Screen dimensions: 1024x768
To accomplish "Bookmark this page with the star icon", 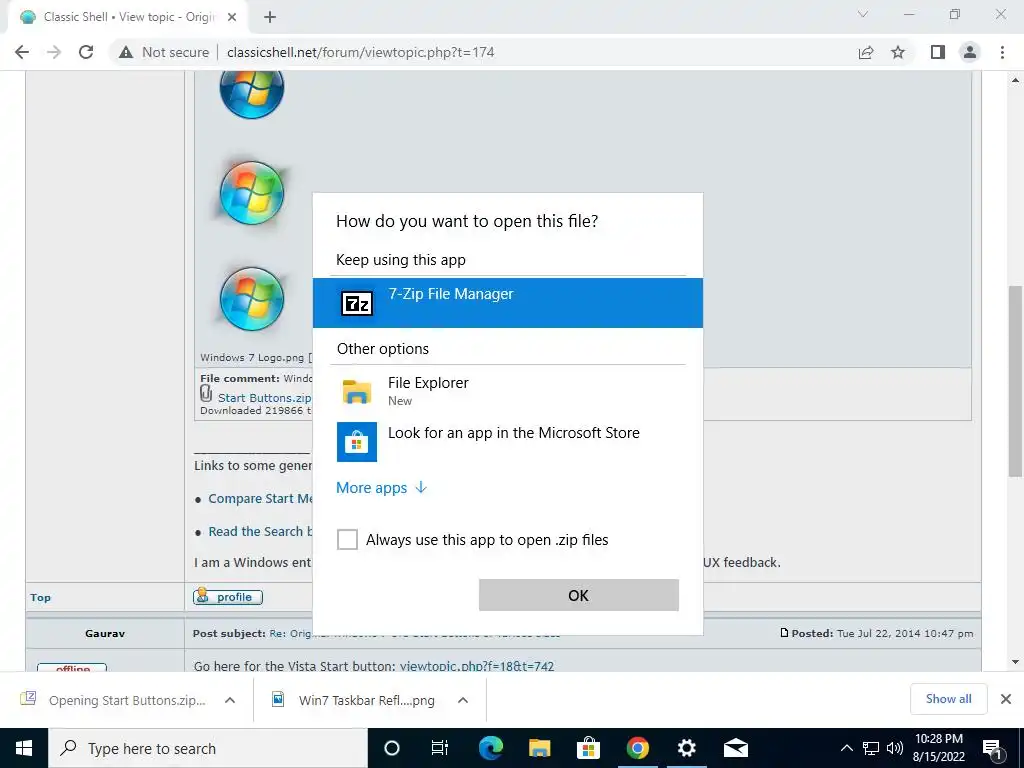I will 899,52.
